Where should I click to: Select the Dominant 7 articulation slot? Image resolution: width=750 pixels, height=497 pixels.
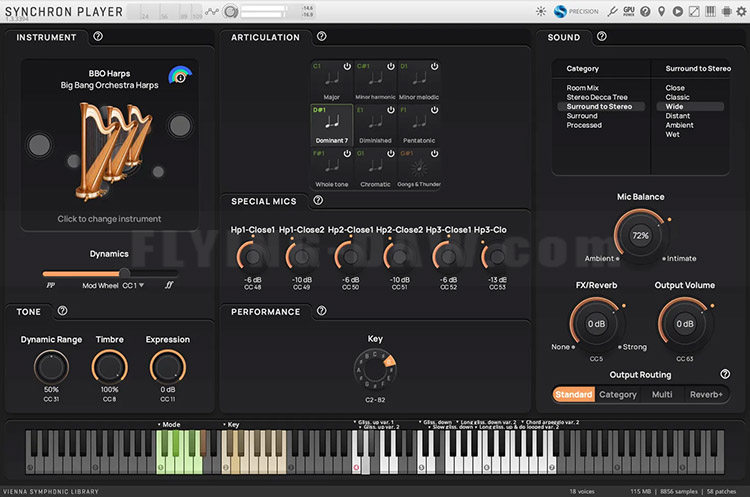coord(331,125)
